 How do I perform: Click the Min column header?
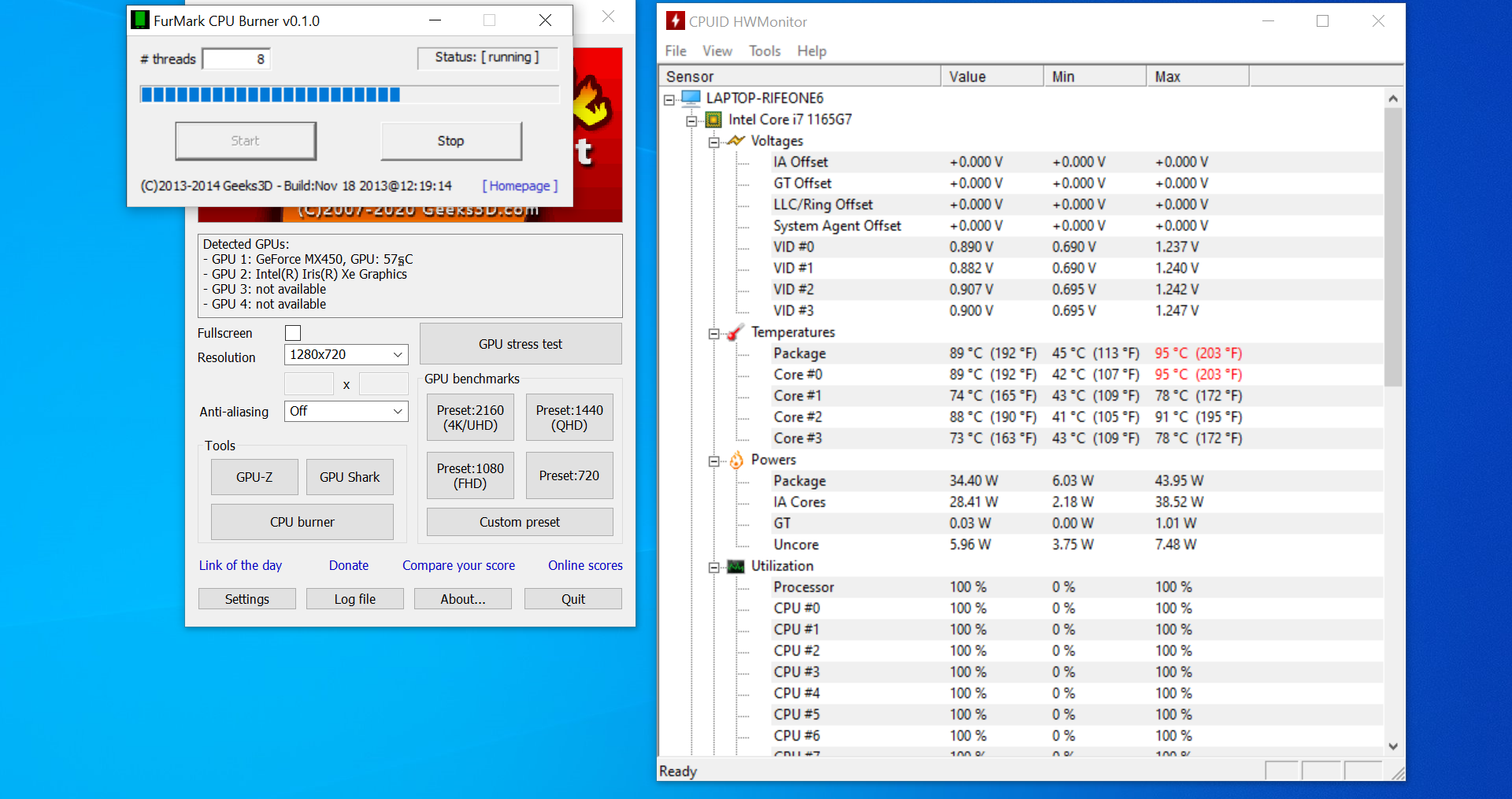(1095, 76)
